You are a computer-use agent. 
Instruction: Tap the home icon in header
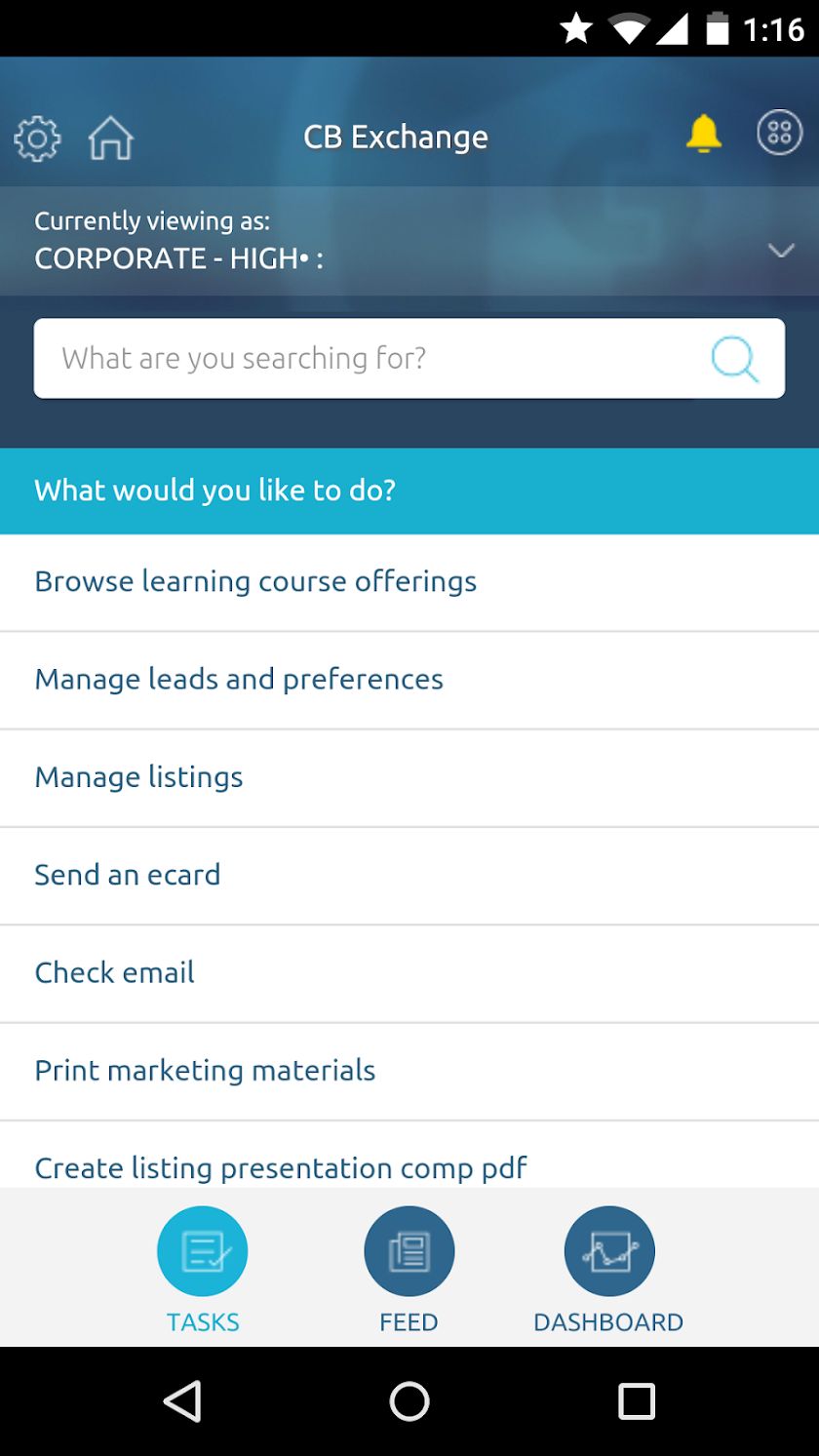[x=111, y=138]
